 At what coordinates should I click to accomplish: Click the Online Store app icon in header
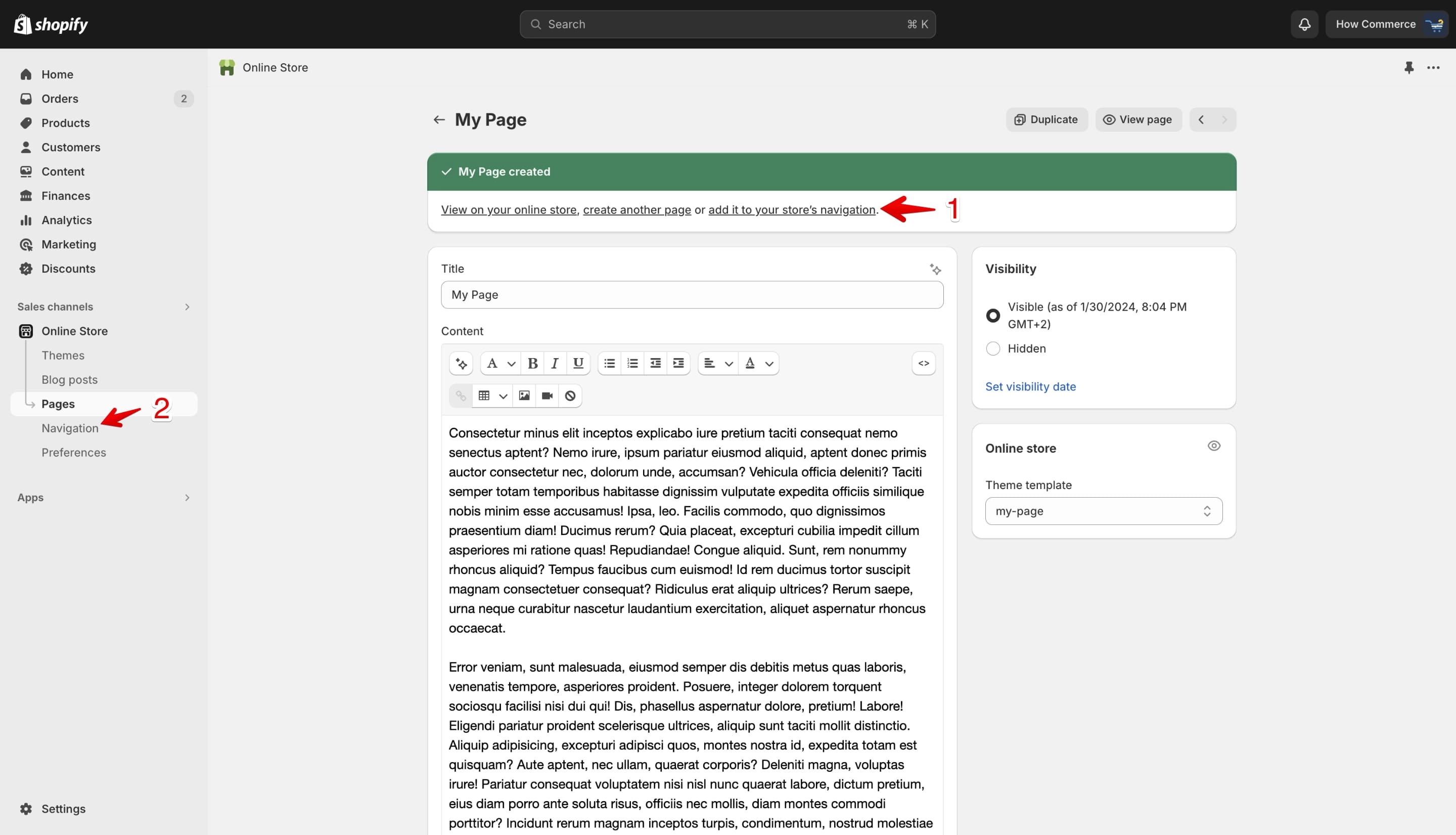(227, 68)
